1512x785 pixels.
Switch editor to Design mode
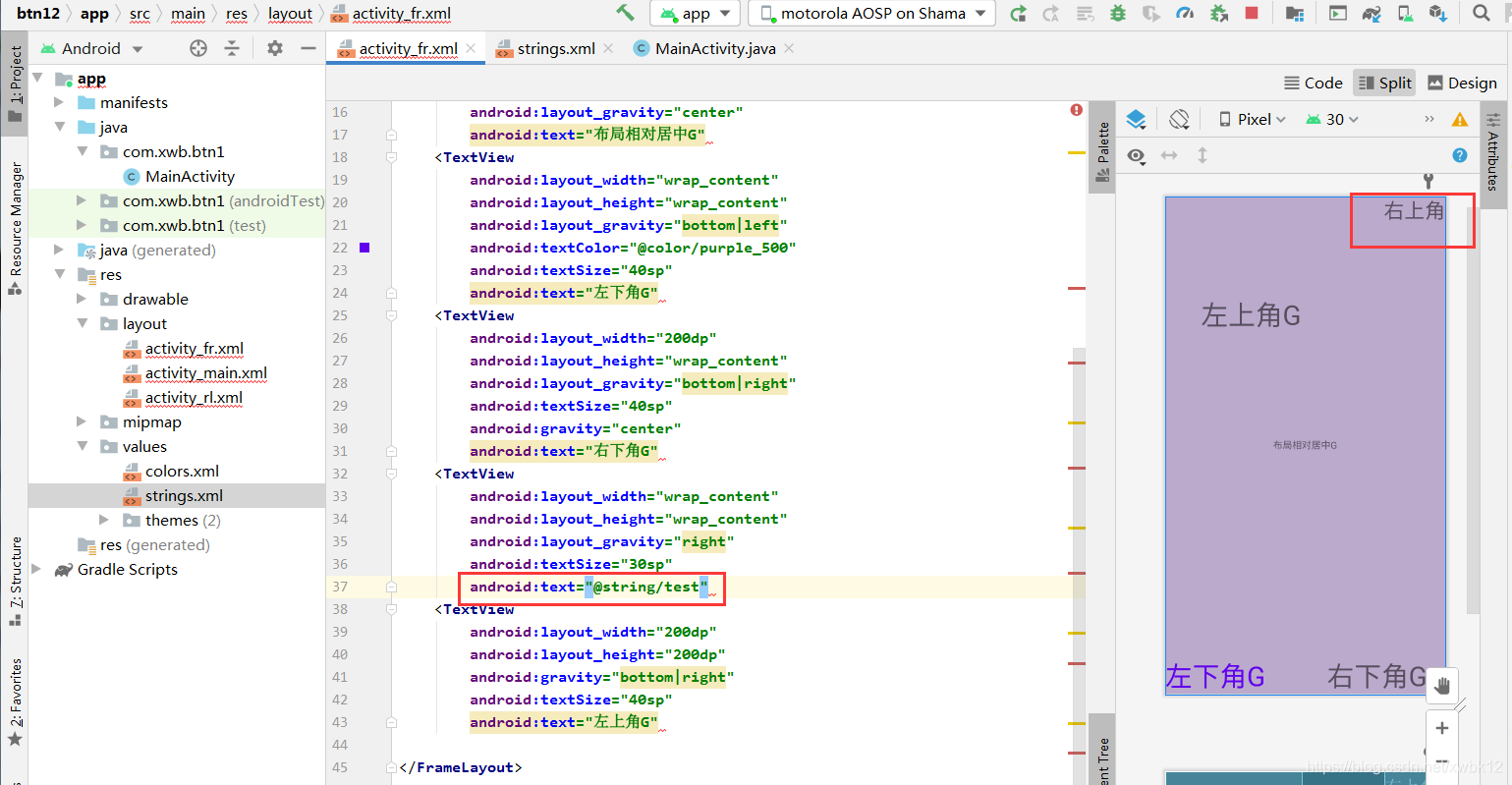point(1462,83)
